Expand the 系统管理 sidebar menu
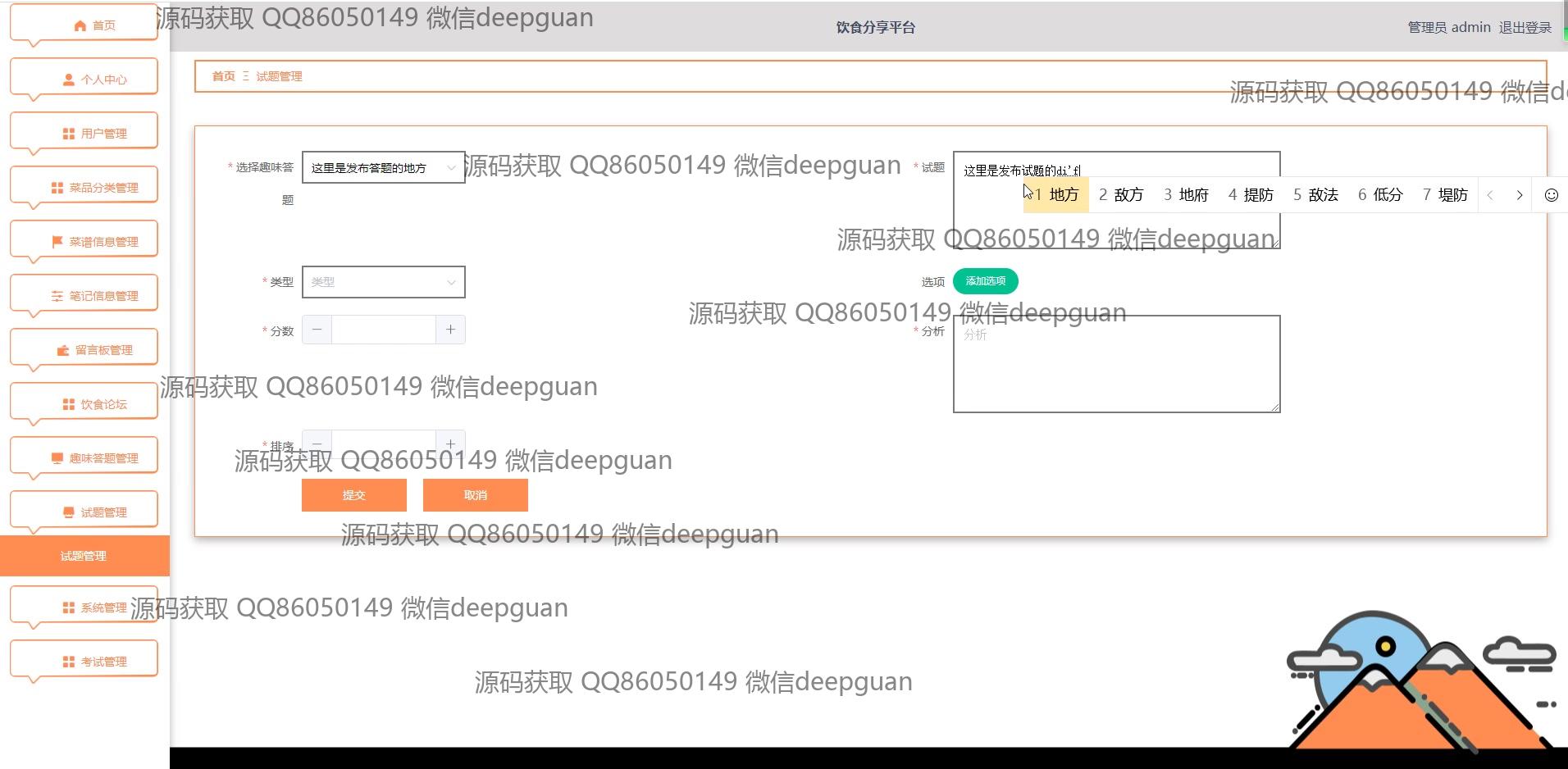1568x769 pixels. coord(84,607)
